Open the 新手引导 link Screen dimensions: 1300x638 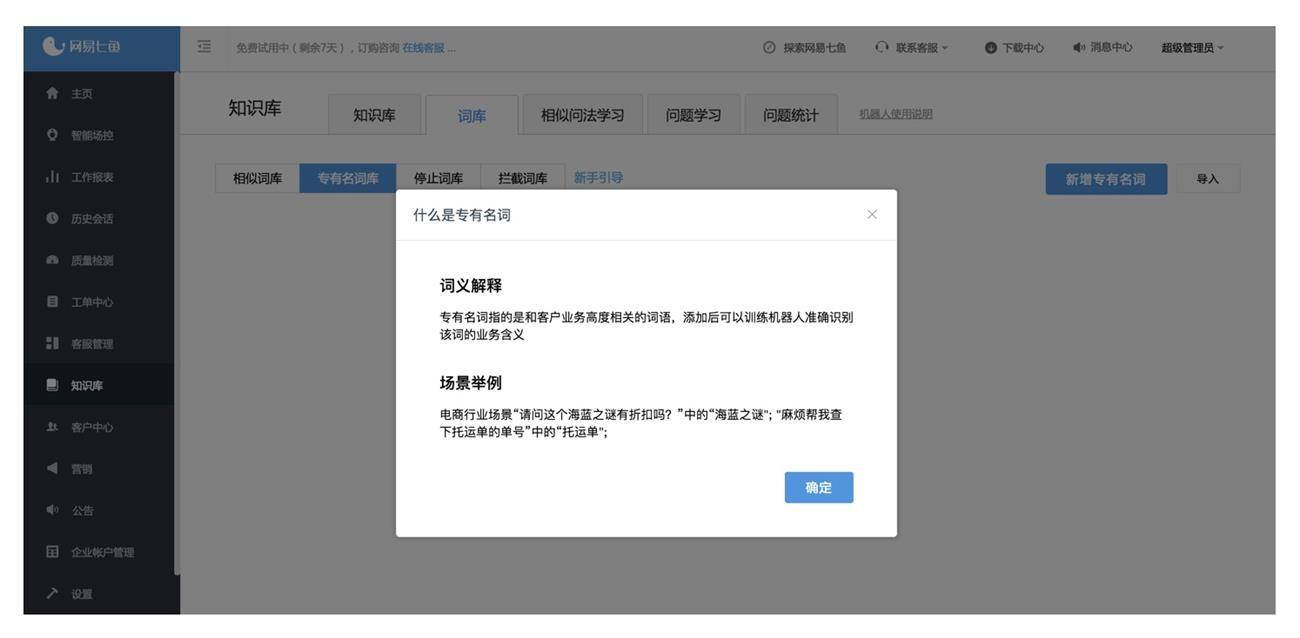598,177
